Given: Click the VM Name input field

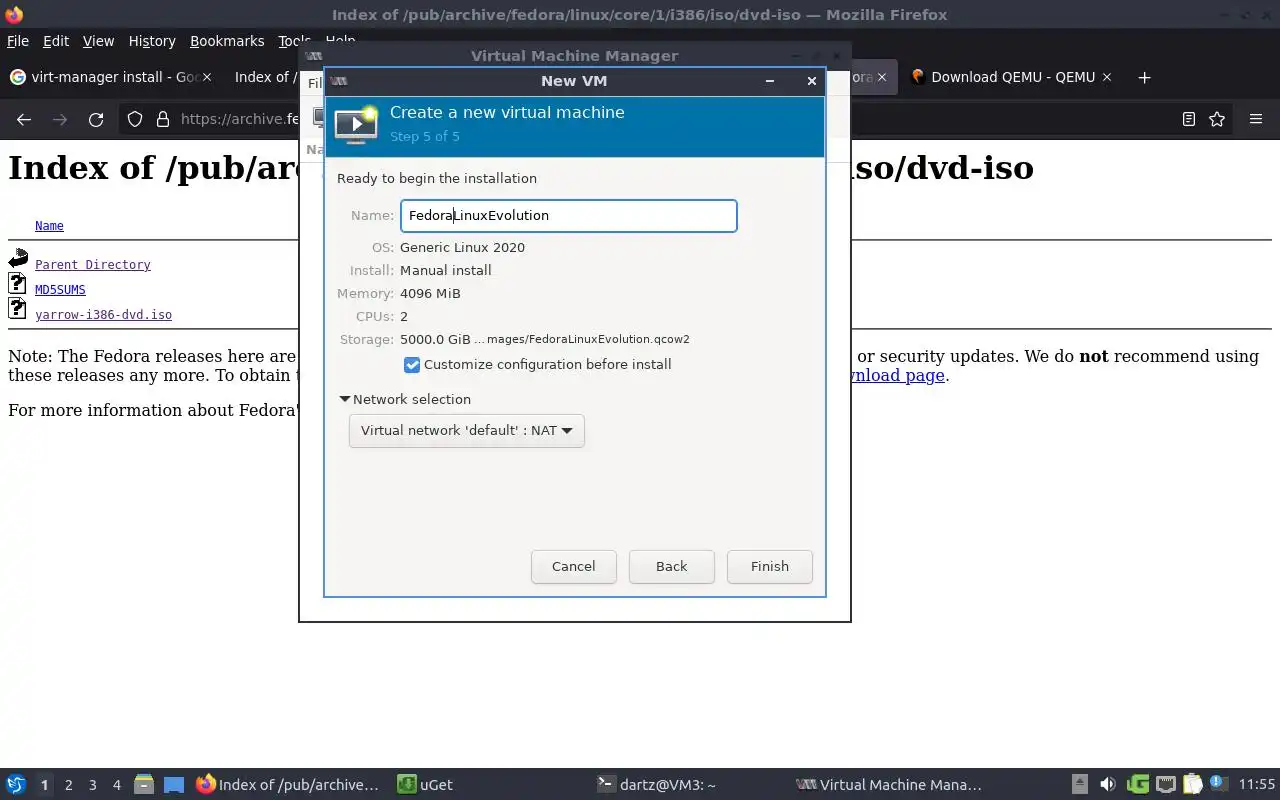Looking at the screenshot, I should click(569, 216).
